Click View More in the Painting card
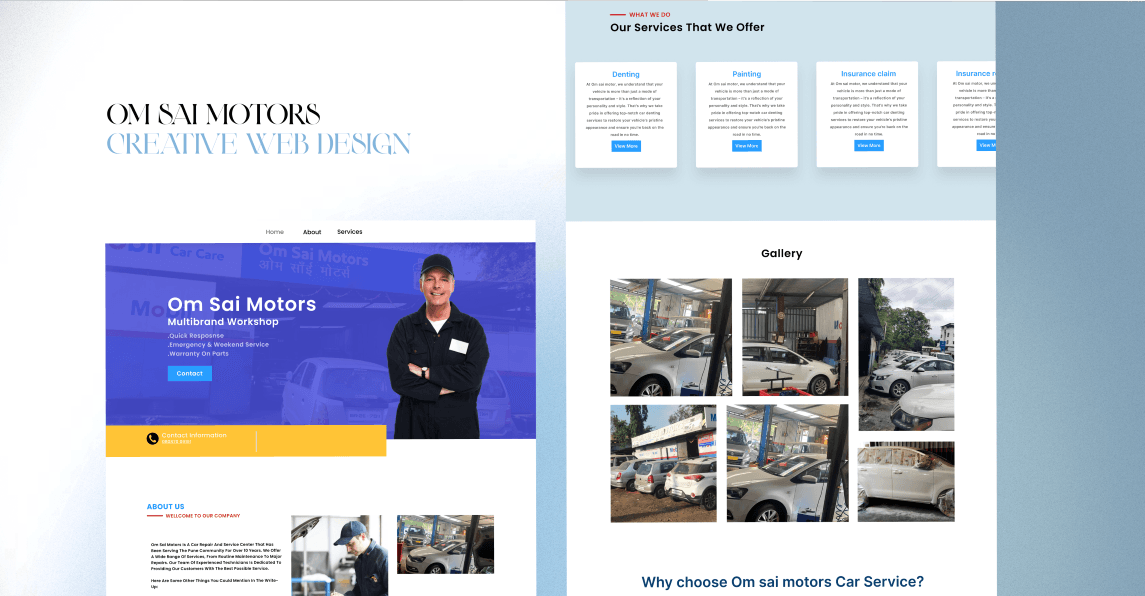 [x=746, y=146]
